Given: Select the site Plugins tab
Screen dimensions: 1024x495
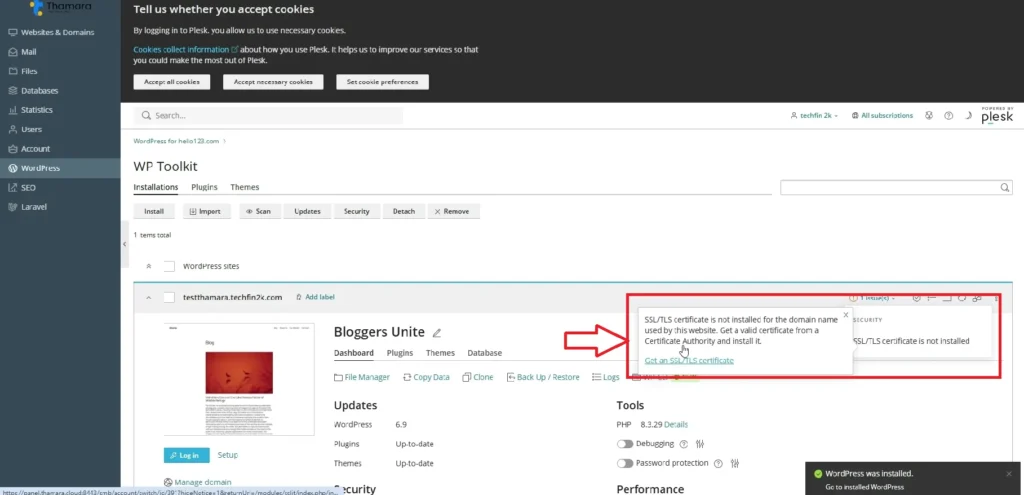Looking at the screenshot, I should pyautogui.click(x=400, y=353).
